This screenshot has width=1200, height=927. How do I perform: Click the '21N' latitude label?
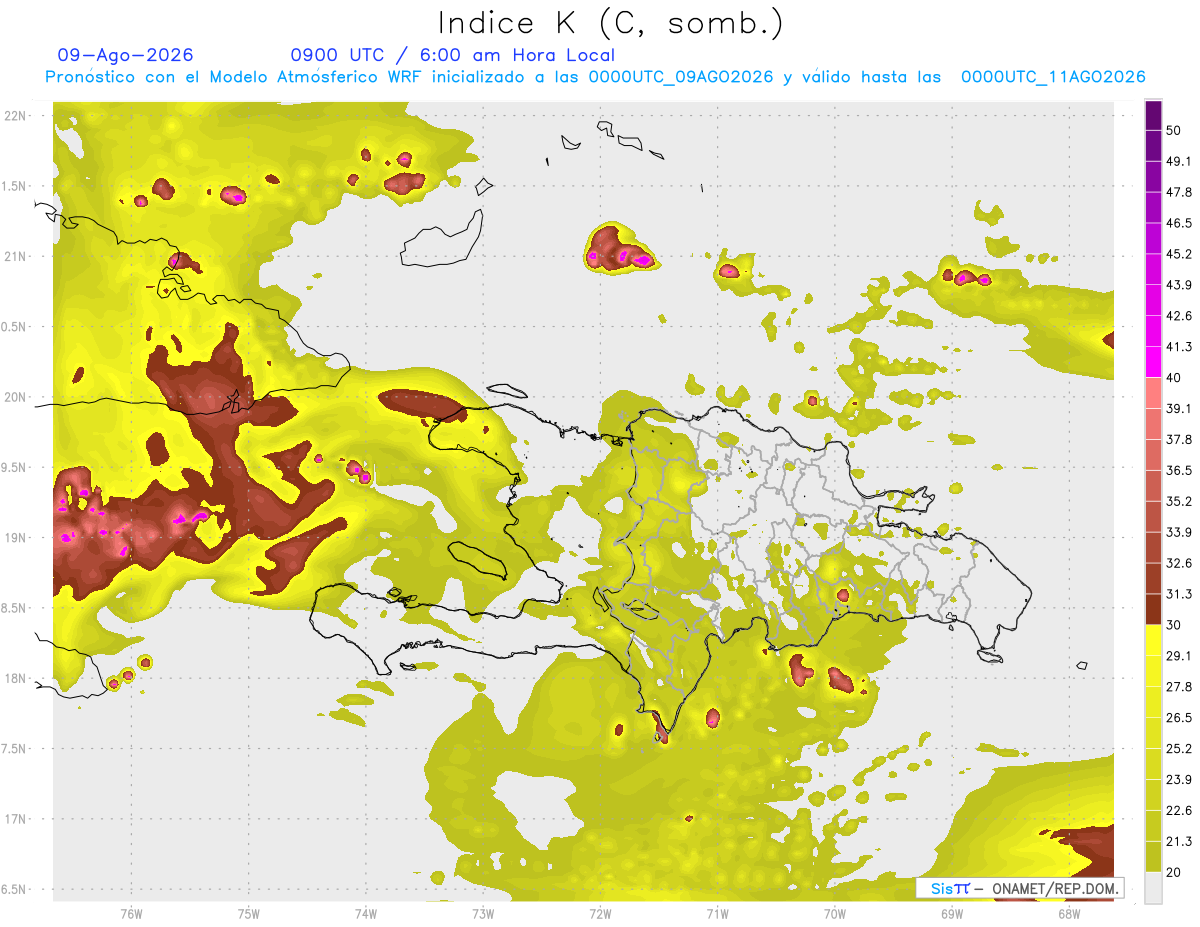pos(15,256)
